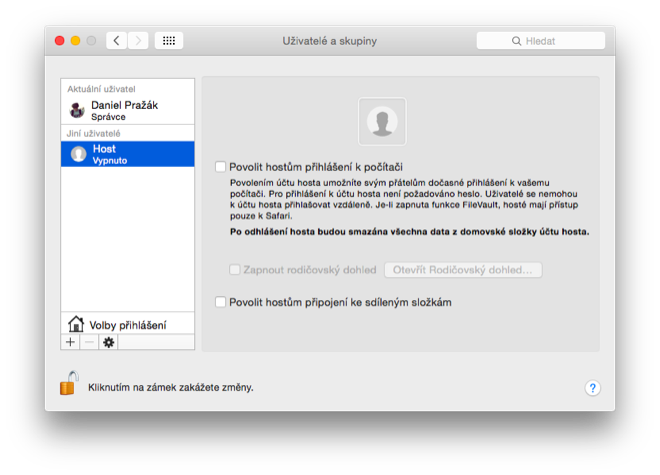Select user Daniel Pražák
Image resolution: width=660 pixels, height=475 pixels.
pos(128,110)
